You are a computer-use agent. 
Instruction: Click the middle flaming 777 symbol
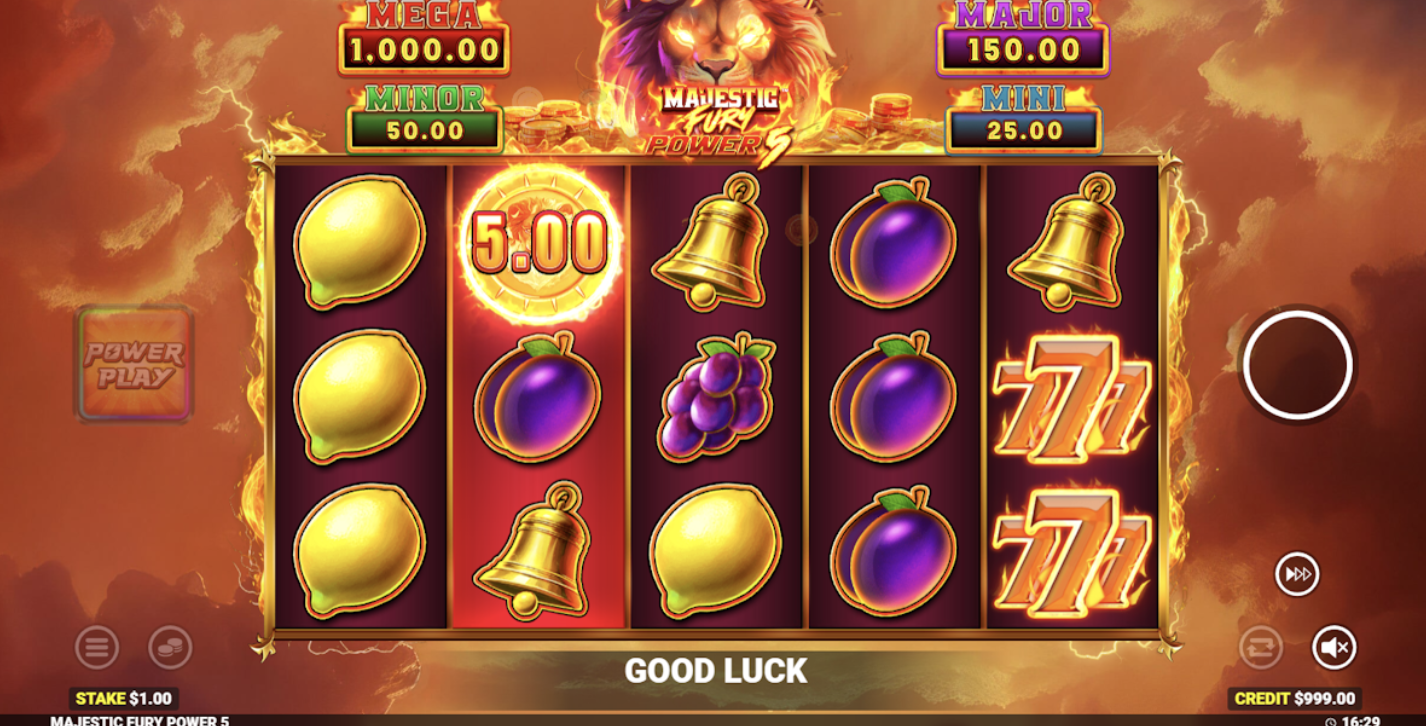click(1072, 399)
